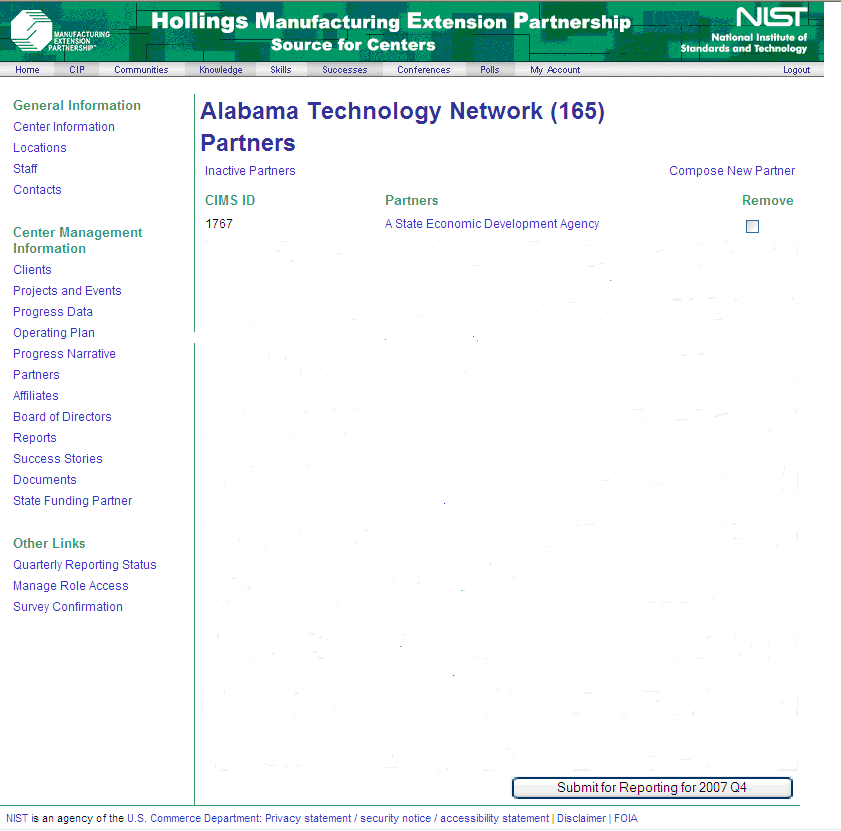Open the FOIA footer link
This screenshot has height=831, width=841.
pos(626,818)
